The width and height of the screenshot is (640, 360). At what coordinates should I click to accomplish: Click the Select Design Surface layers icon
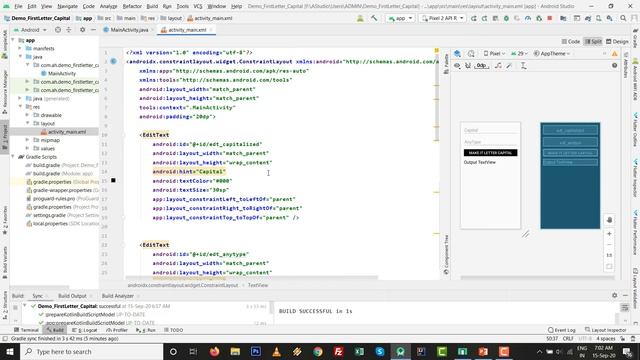458,53
